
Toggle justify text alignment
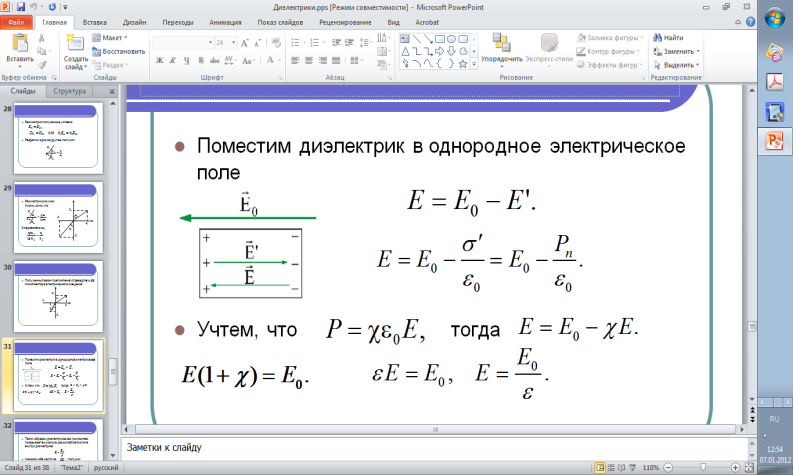pyautogui.click(x=336, y=60)
